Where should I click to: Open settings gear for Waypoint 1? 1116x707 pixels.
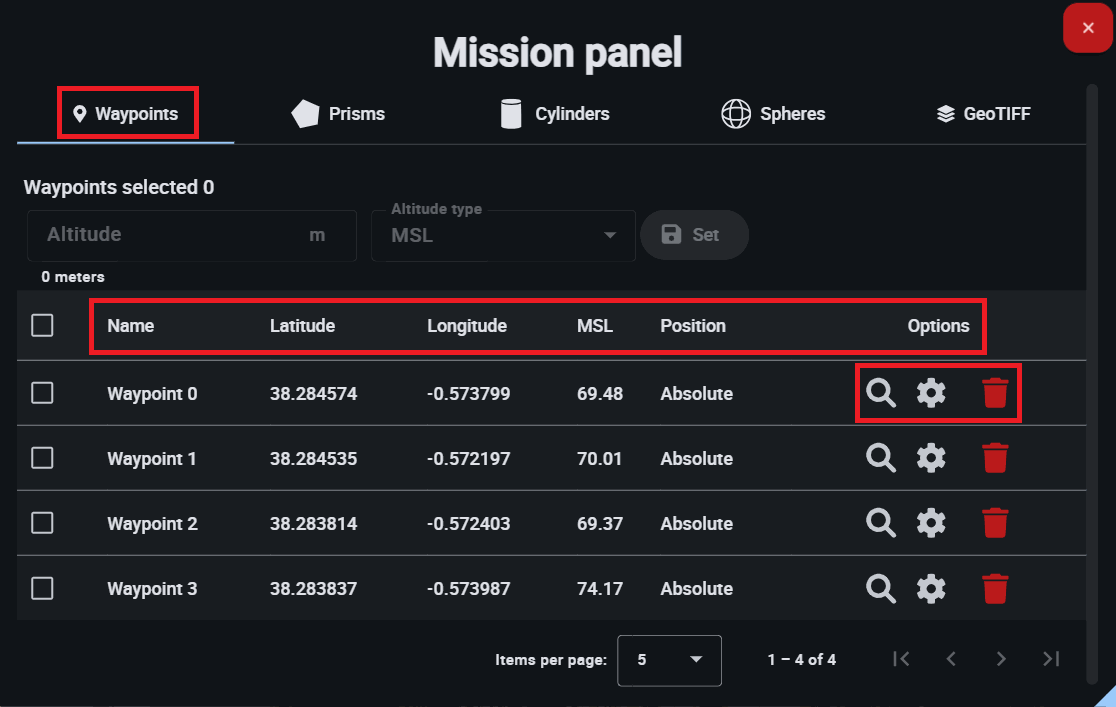[931, 458]
